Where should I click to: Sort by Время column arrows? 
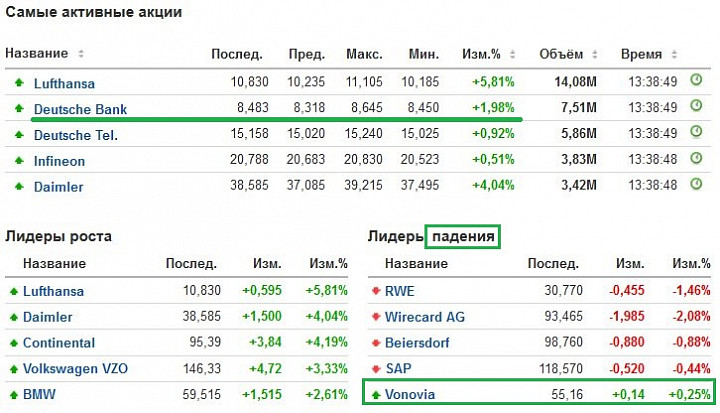[674, 54]
